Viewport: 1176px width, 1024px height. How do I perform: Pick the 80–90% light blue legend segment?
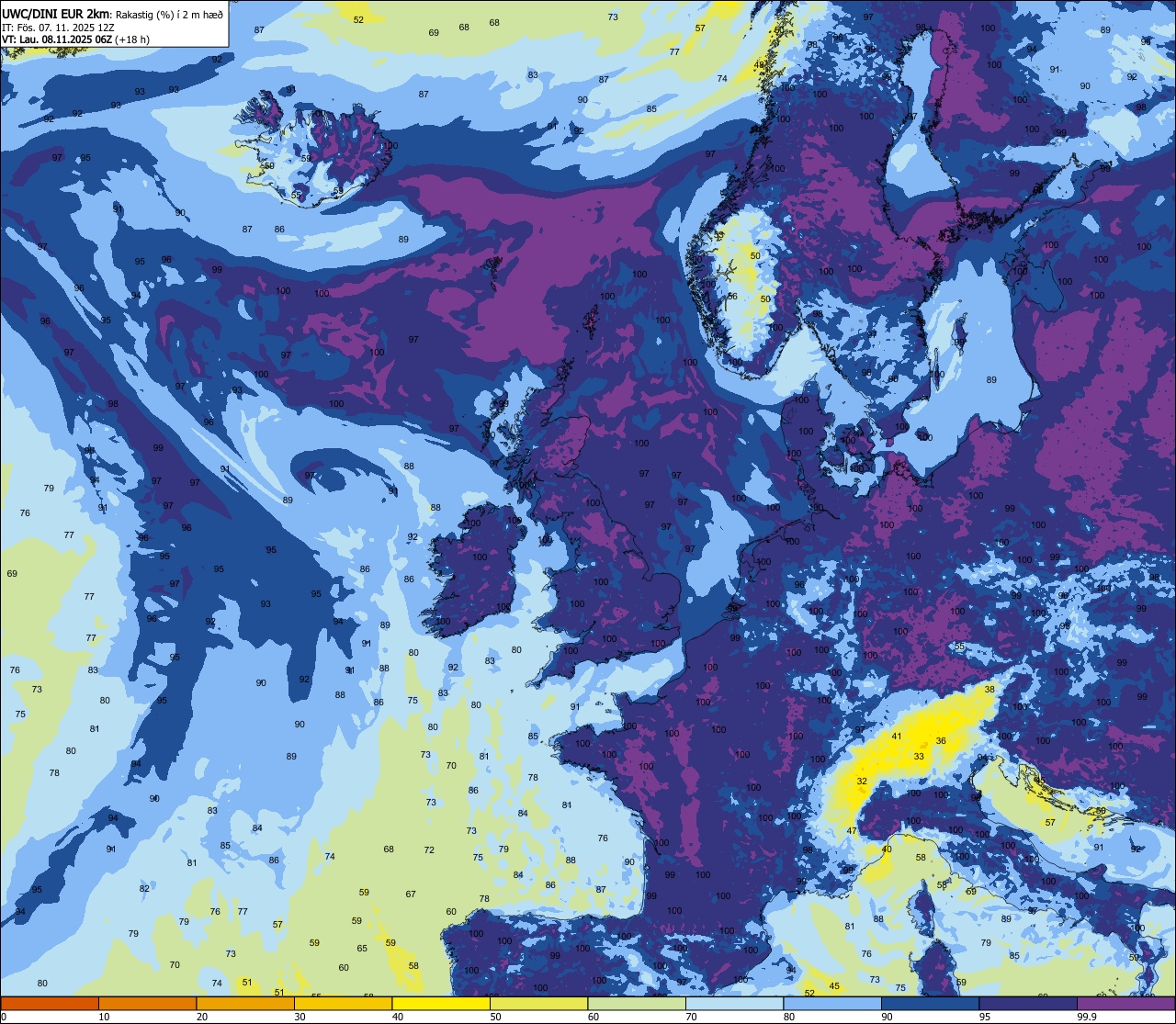point(832,1003)
